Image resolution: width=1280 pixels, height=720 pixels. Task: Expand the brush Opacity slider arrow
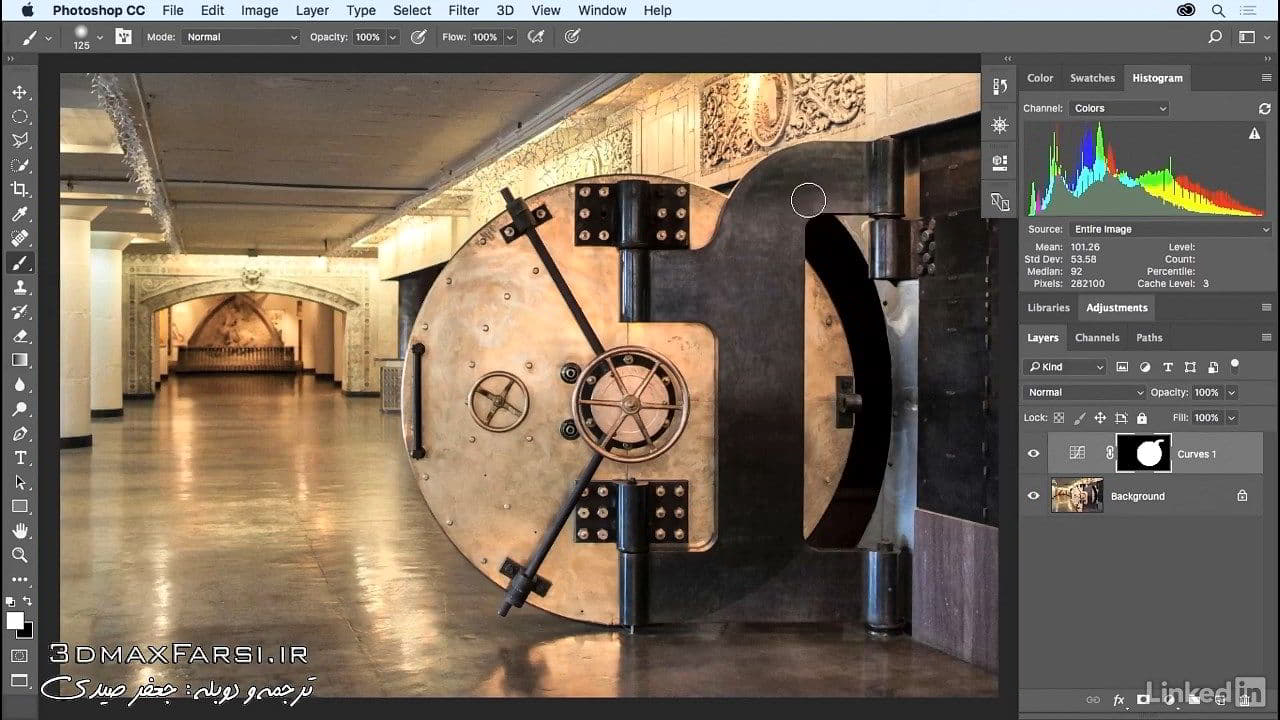[x=393, y=37]
